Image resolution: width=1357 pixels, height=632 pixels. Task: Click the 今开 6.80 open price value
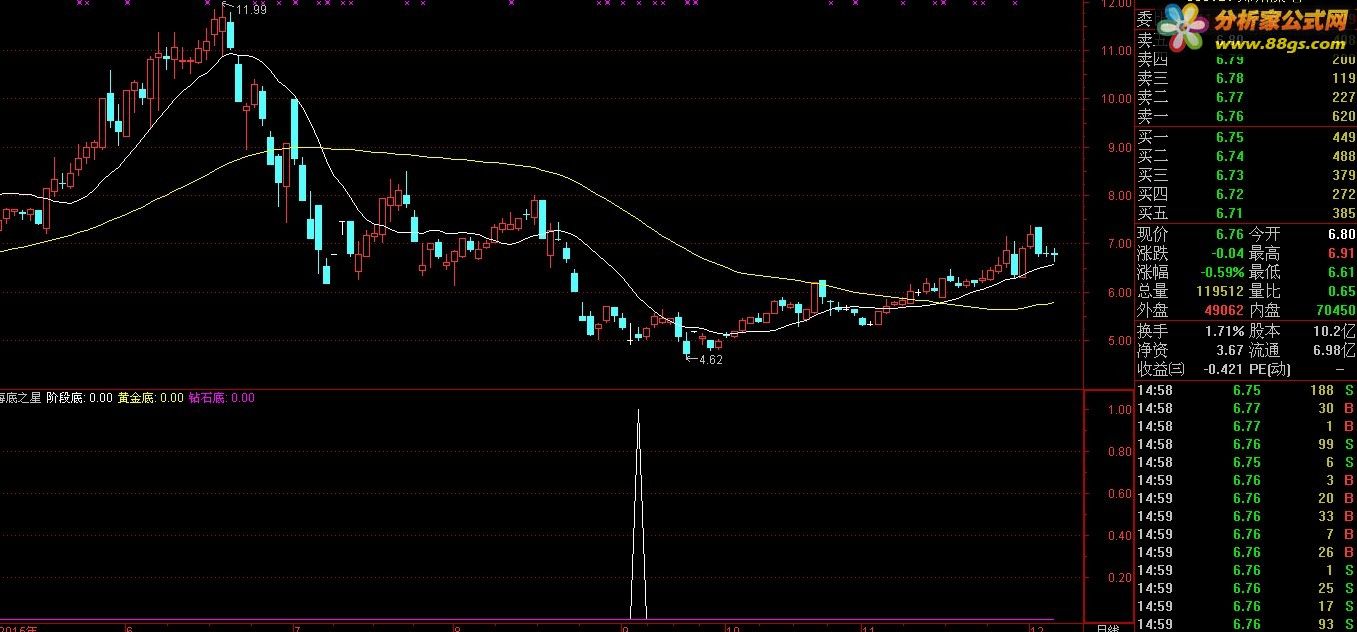click(x=1341, y=233)
